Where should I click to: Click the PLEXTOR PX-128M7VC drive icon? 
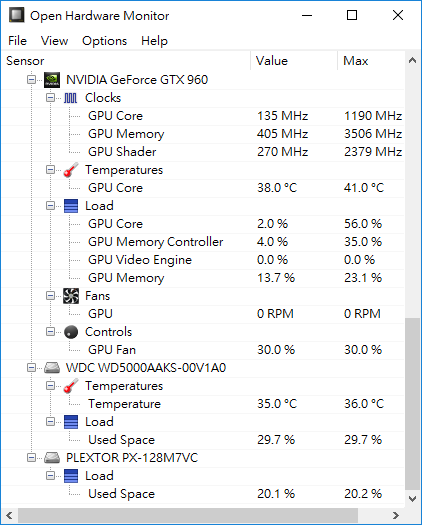click(52, 458)
